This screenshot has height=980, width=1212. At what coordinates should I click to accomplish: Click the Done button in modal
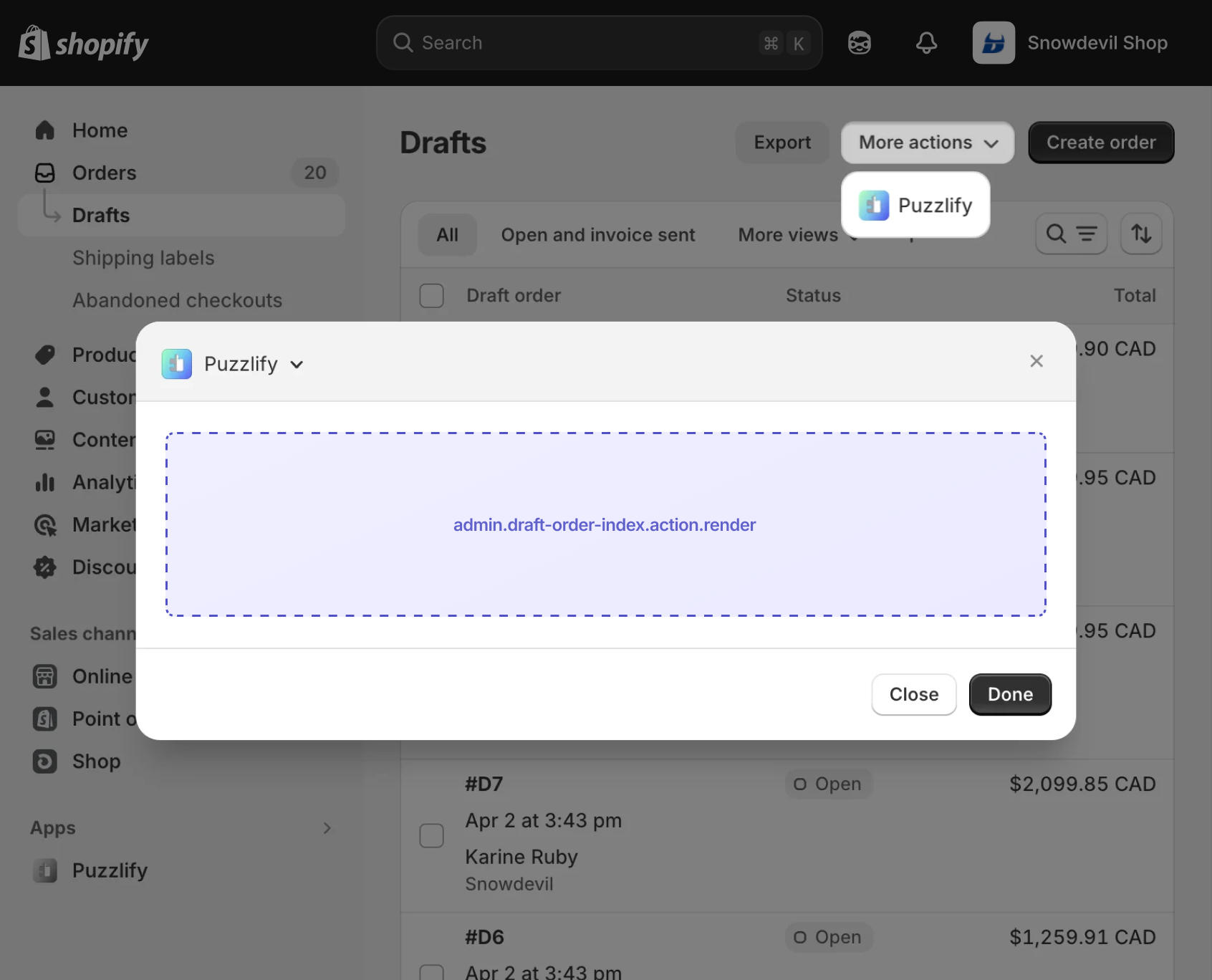point(1010,694)
